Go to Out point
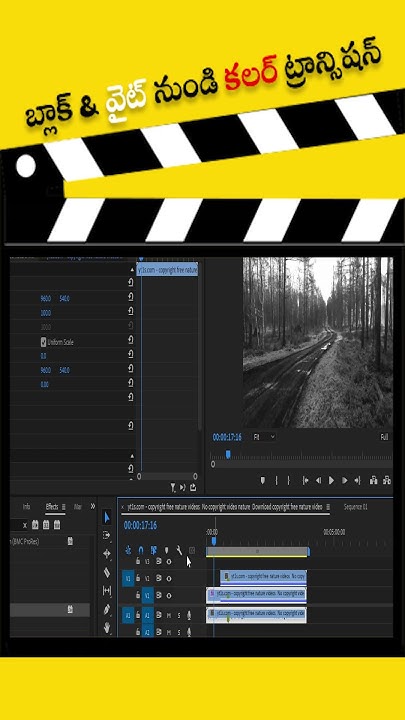The width and height of the screenshot is (405, 720). pos(357,480)
